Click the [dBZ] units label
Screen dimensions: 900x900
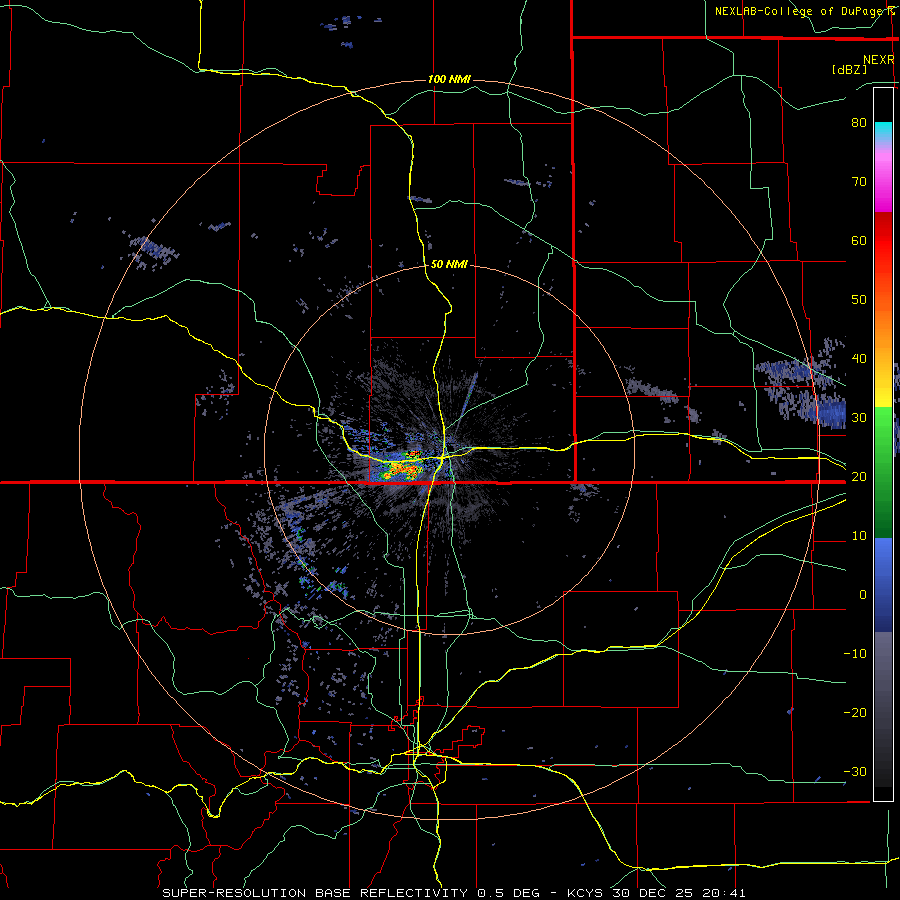pos(849,69)
